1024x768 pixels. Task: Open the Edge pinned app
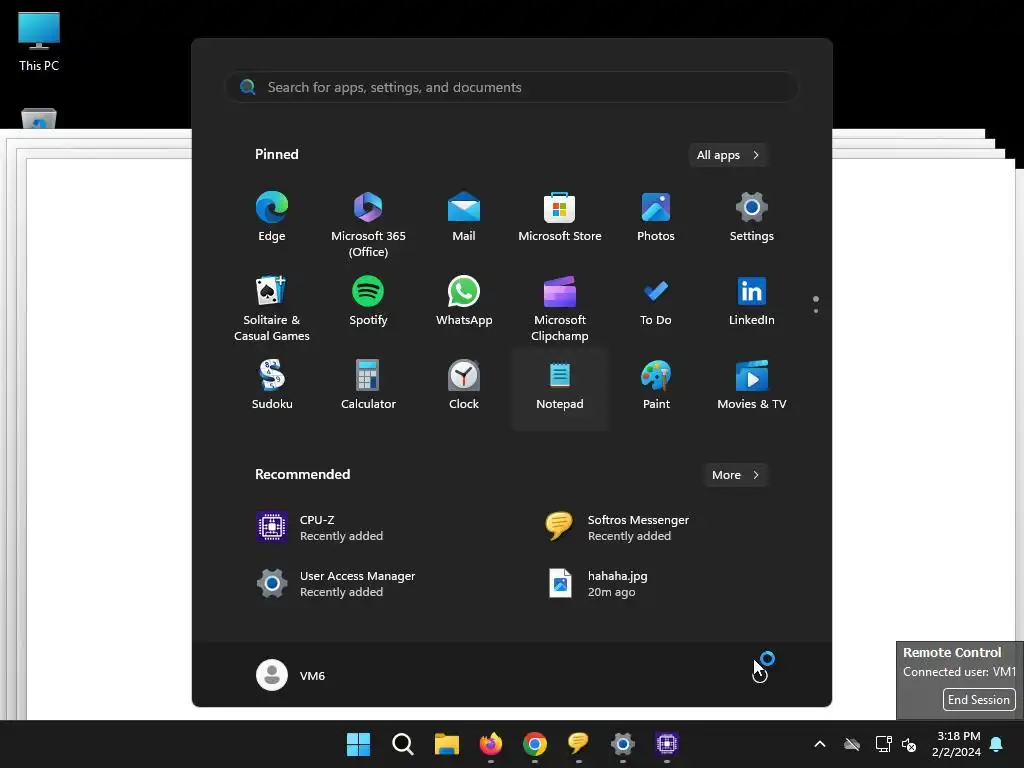pos(272,217)
